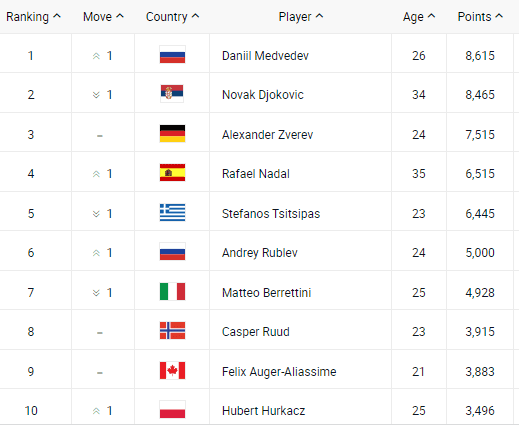Screen dimensions: 519x425
Task: Sort table by Country column
Action: coord(172,17)
